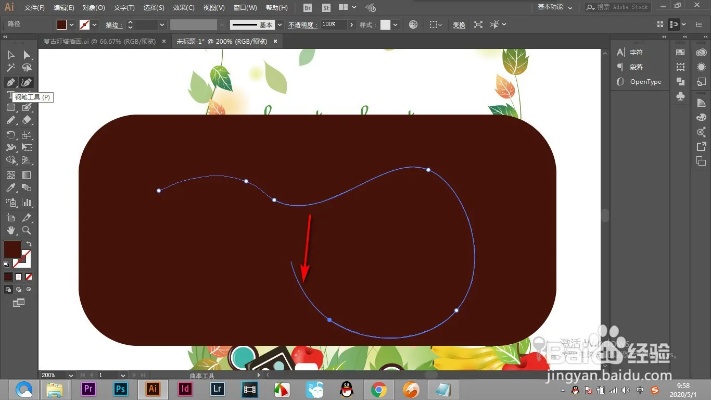The height and width of the screenshot is (400, 711).
Task: Select the Width/Warp tool
Action: 11,147
